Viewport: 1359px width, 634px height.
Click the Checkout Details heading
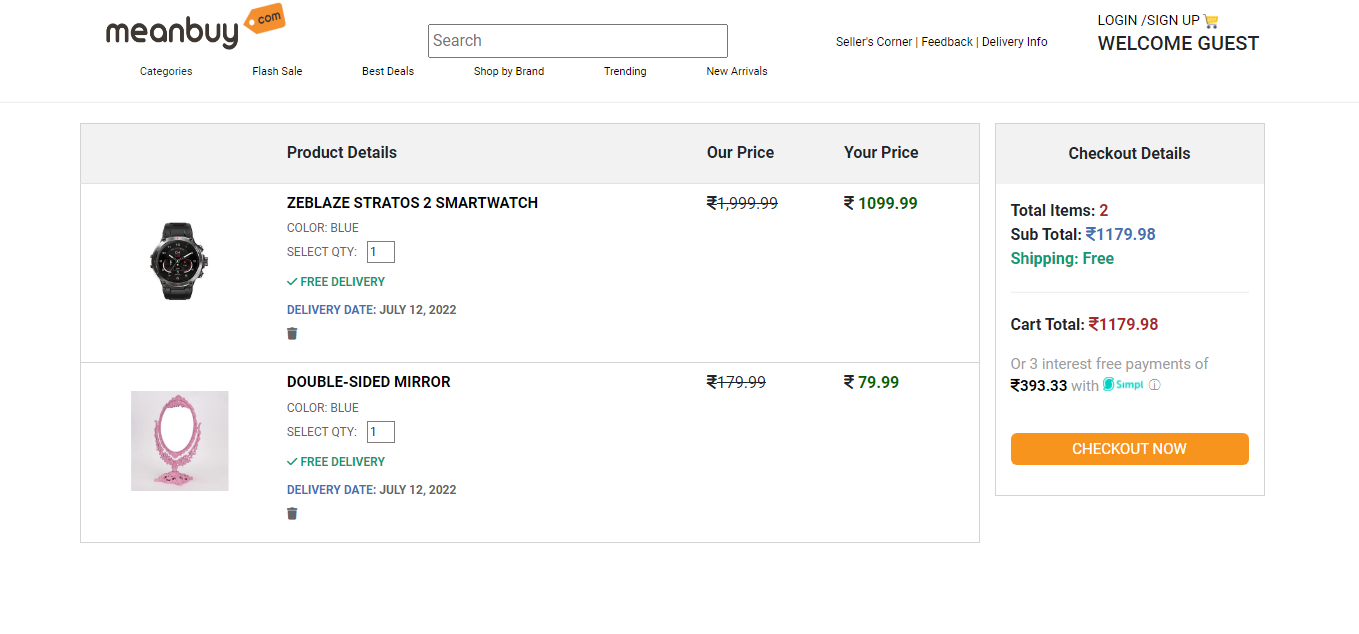coord(1129,153)
